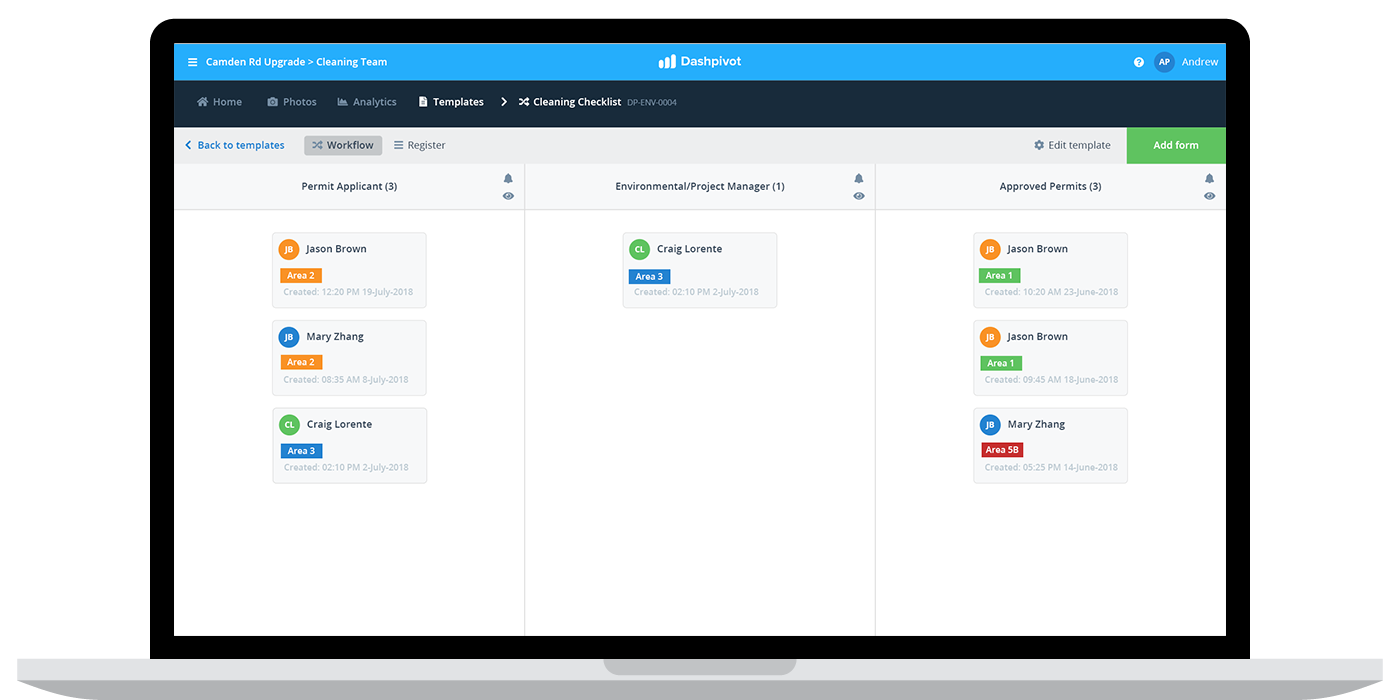Open Craig Lorente name in Permit Applicant column
Screen dimensions: 1400x700
pos(339,424)
